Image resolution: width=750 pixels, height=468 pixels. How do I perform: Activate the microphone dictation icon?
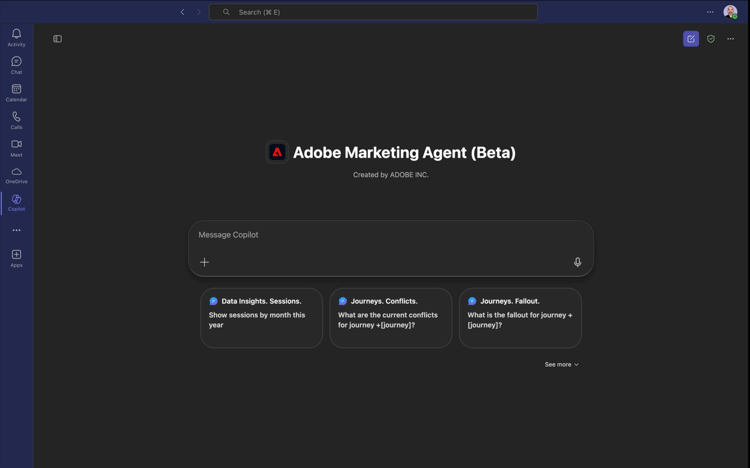click(577, 262)
